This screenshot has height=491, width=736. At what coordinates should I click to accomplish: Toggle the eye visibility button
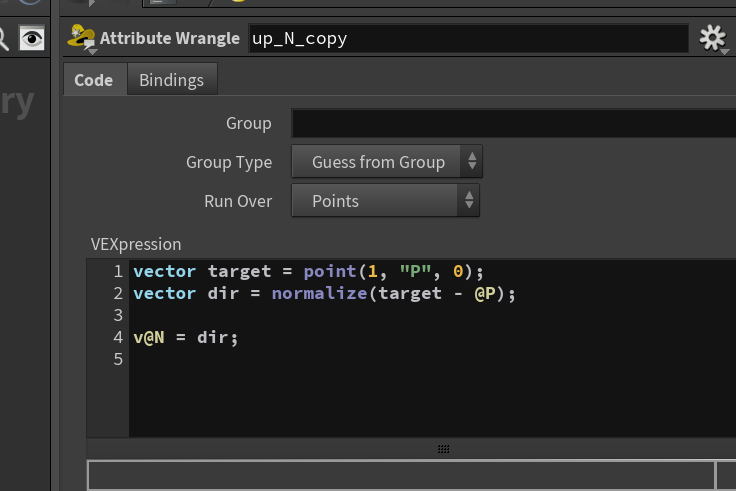click(32, 38)
